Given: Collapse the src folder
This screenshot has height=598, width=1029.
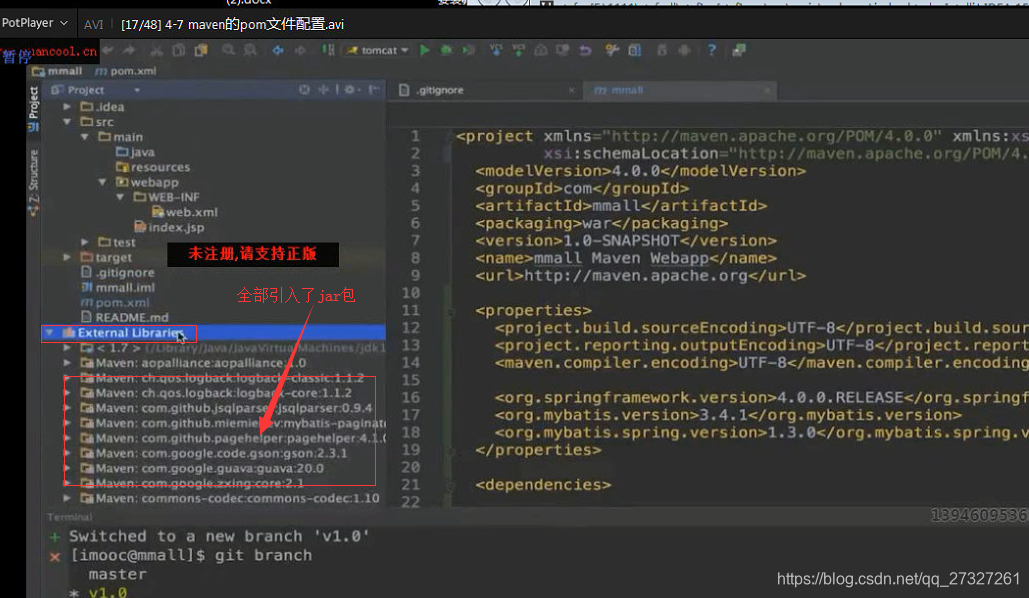Looking at the screenshot, I should (67, 121).
